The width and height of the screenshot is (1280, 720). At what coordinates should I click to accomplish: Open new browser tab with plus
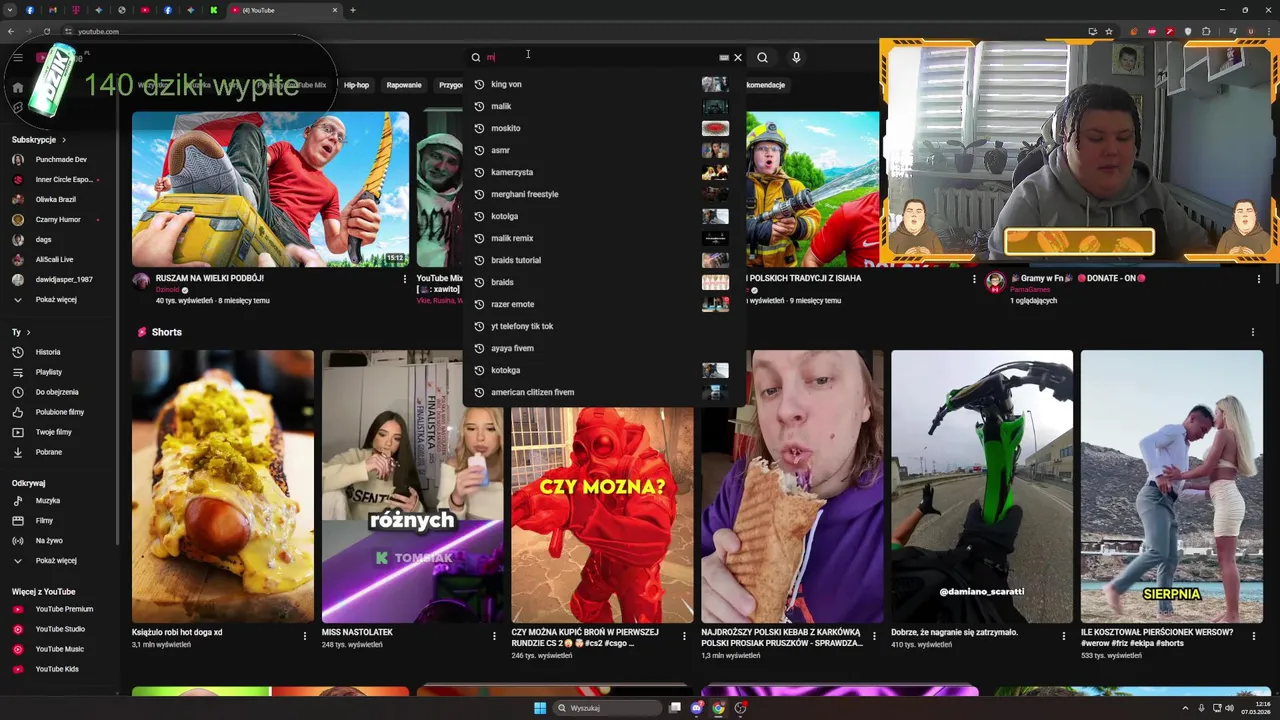(x=353, y=10)
